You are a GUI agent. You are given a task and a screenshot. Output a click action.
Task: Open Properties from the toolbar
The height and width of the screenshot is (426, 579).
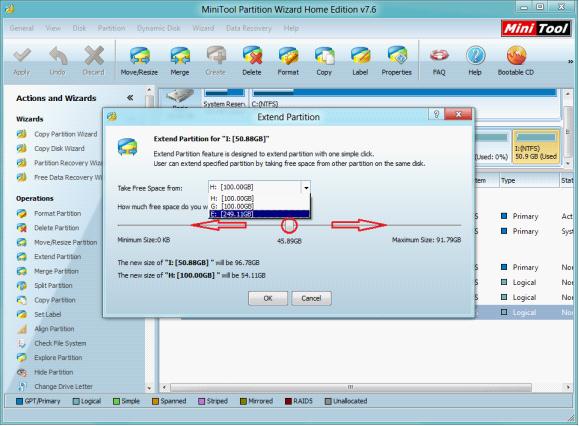coord(397,62)
